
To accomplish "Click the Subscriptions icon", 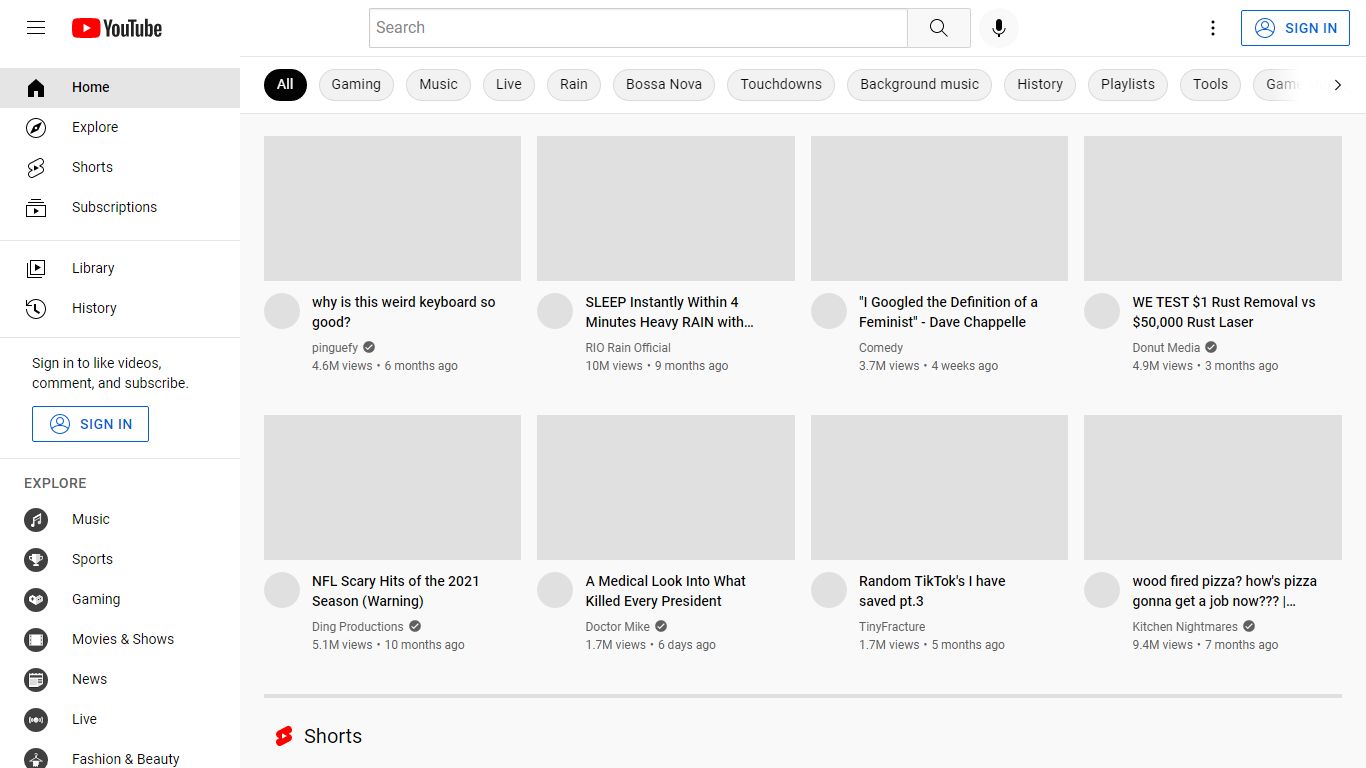I will pyautogui.click(x=36, y=208).
